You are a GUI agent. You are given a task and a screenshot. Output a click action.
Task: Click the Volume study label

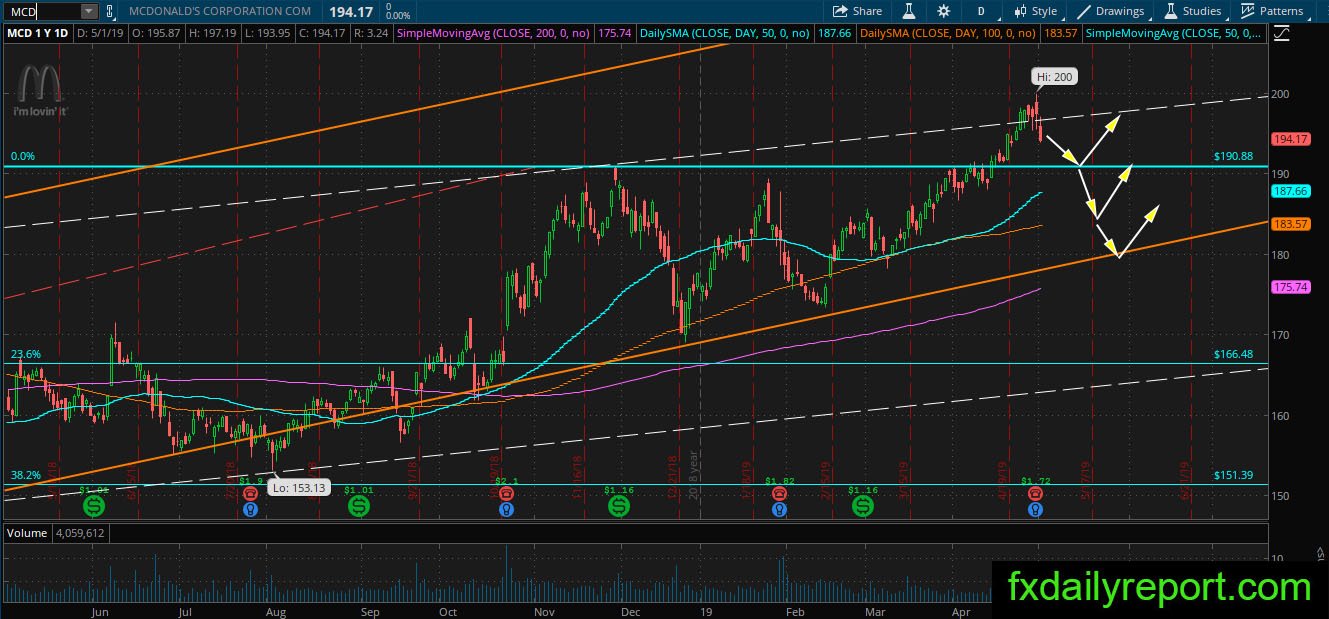pos(28,533)
